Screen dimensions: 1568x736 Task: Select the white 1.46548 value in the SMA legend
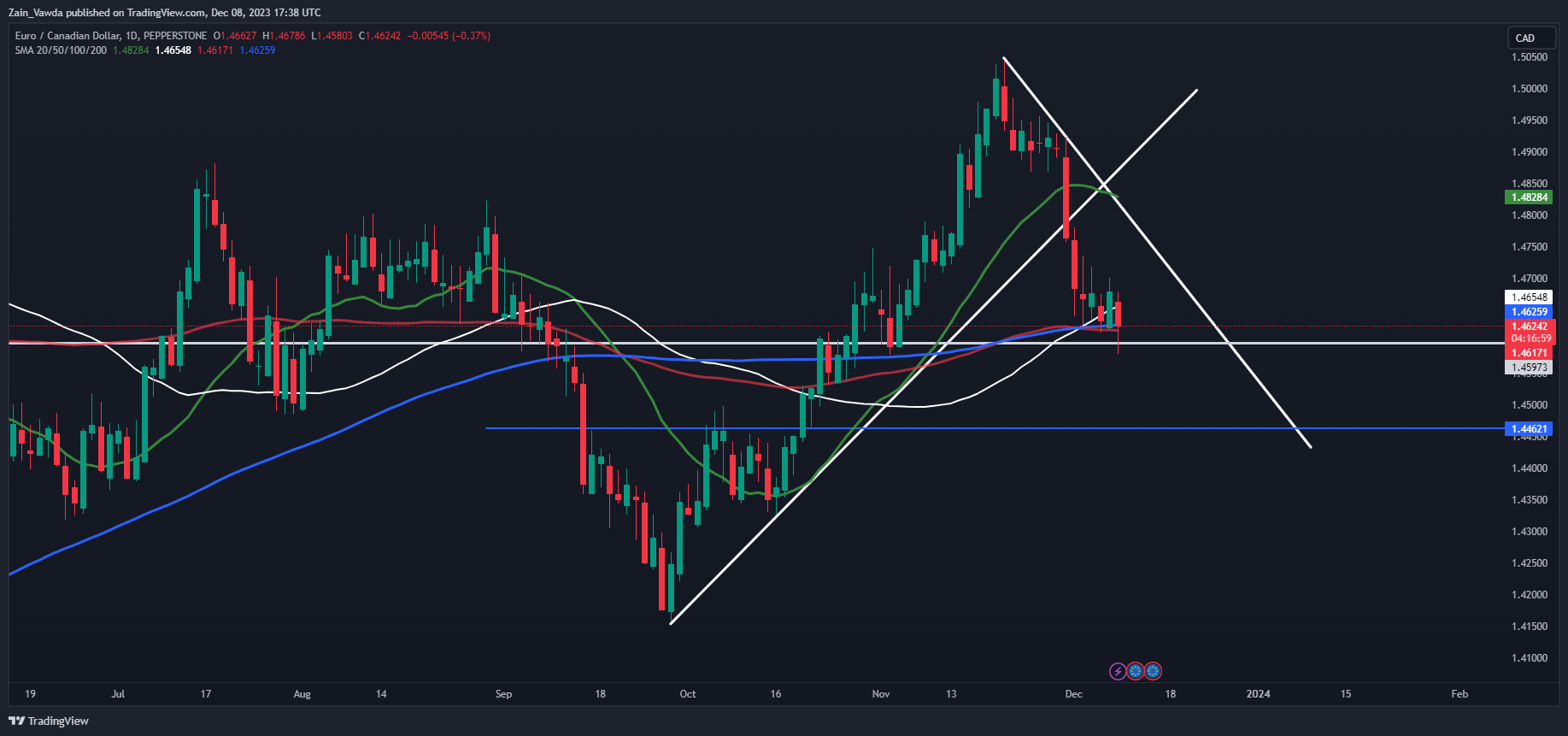[173, 50]
